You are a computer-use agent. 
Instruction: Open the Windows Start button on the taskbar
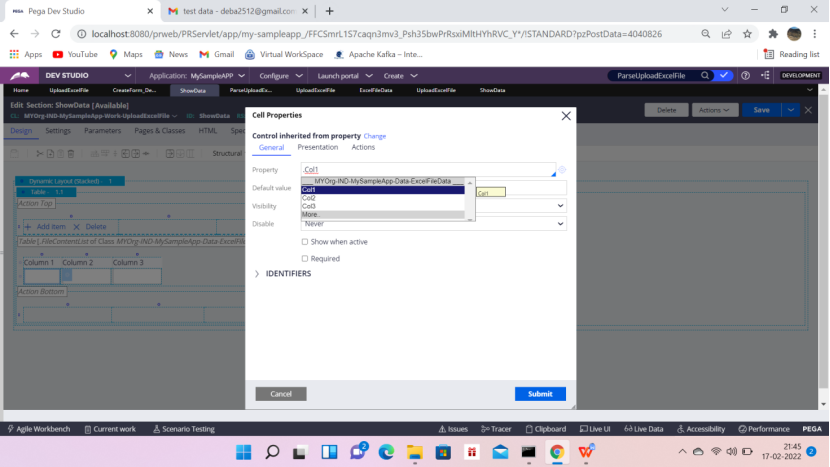[243, 452]
